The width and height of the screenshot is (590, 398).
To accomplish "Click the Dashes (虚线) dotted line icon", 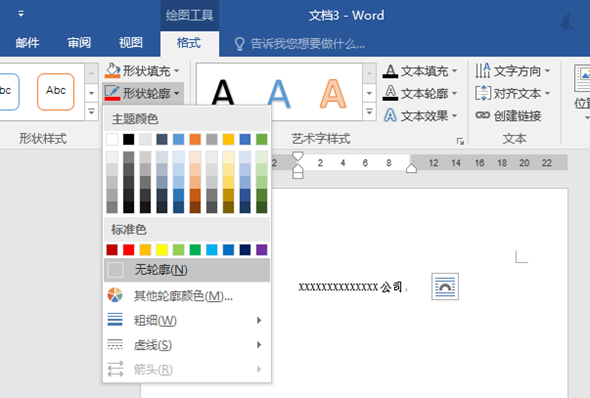I will (x=115, y=344).
